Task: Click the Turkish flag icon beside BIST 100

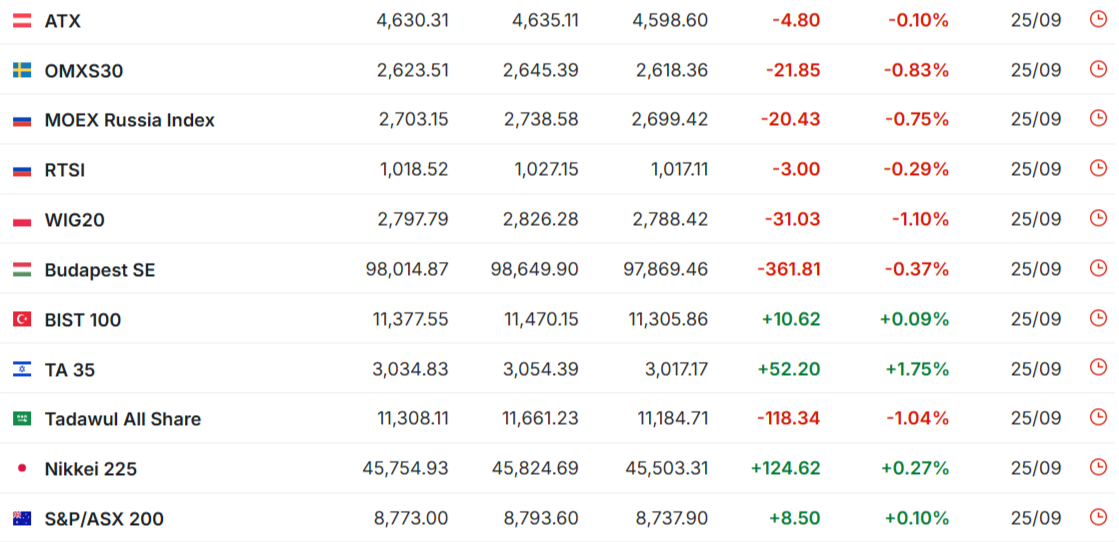Action: 22,319
